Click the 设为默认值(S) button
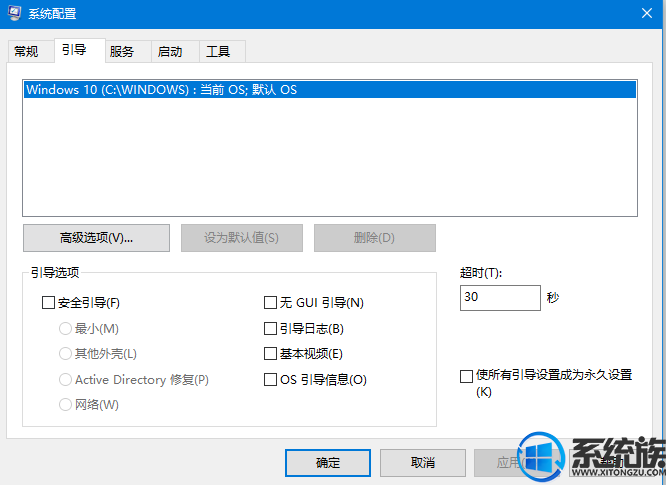The image size is (666, 485). (242, 238)
